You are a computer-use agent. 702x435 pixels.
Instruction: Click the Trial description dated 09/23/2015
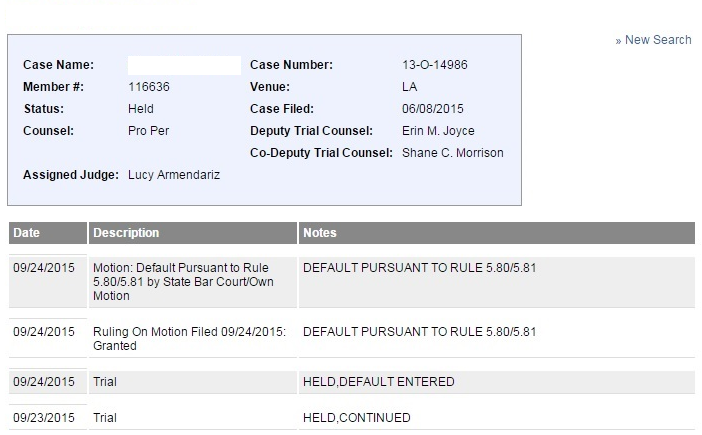[105, 418]
